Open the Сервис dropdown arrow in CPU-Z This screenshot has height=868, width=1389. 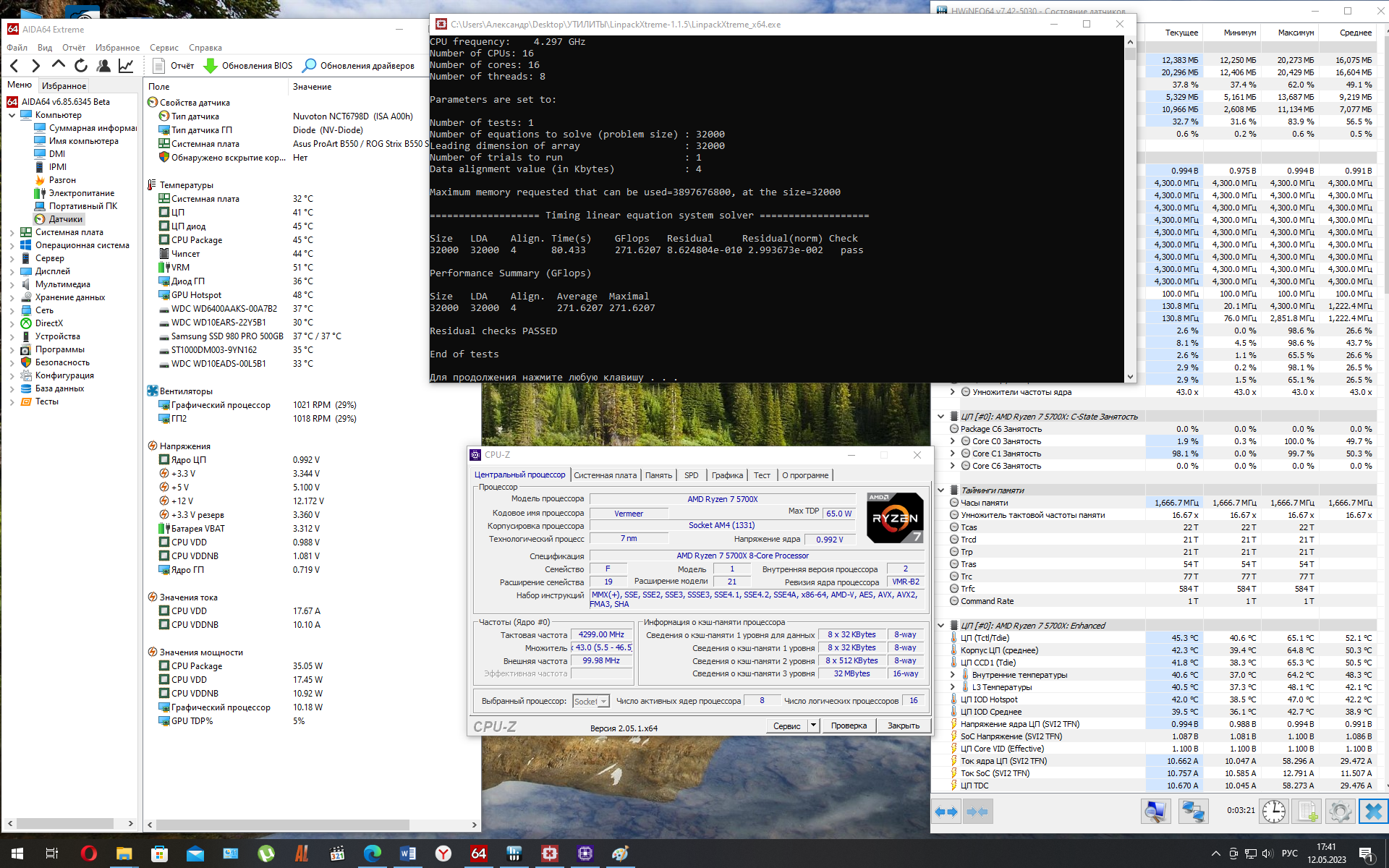[x=813, y=726]
